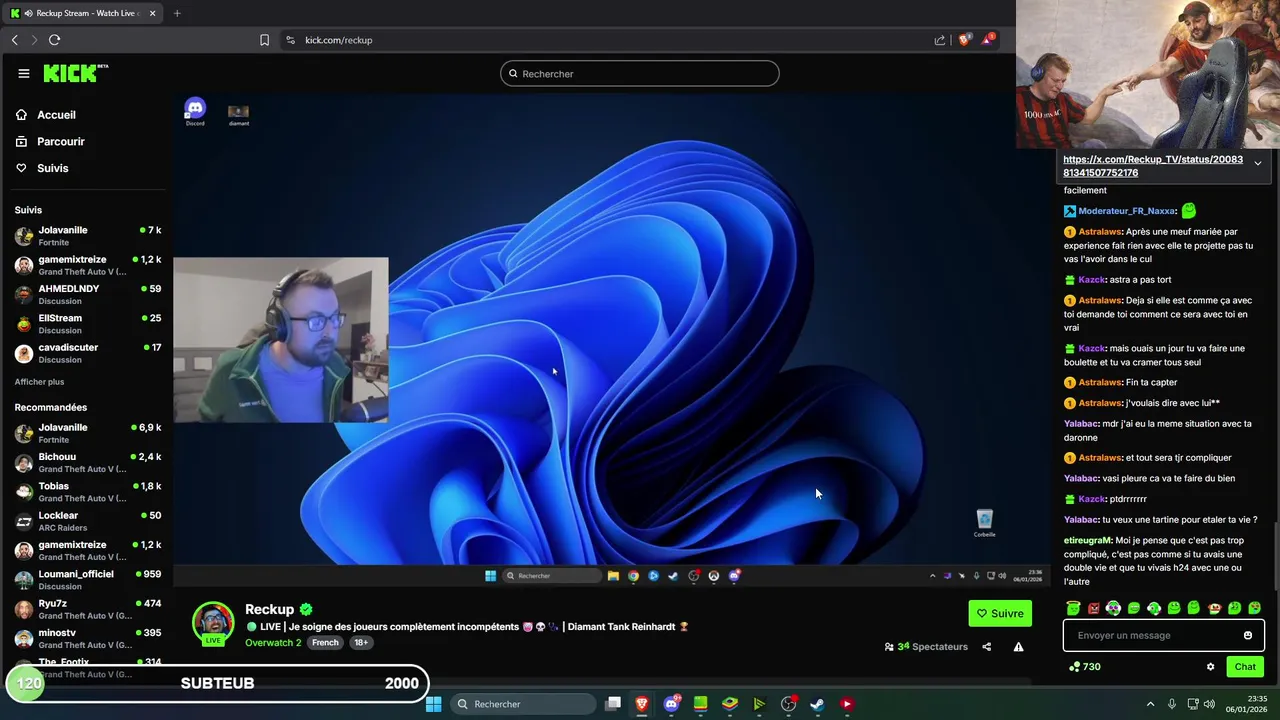Open a new browser tab
Viewport: 1280px width, 720px height.
pos(177,13)
